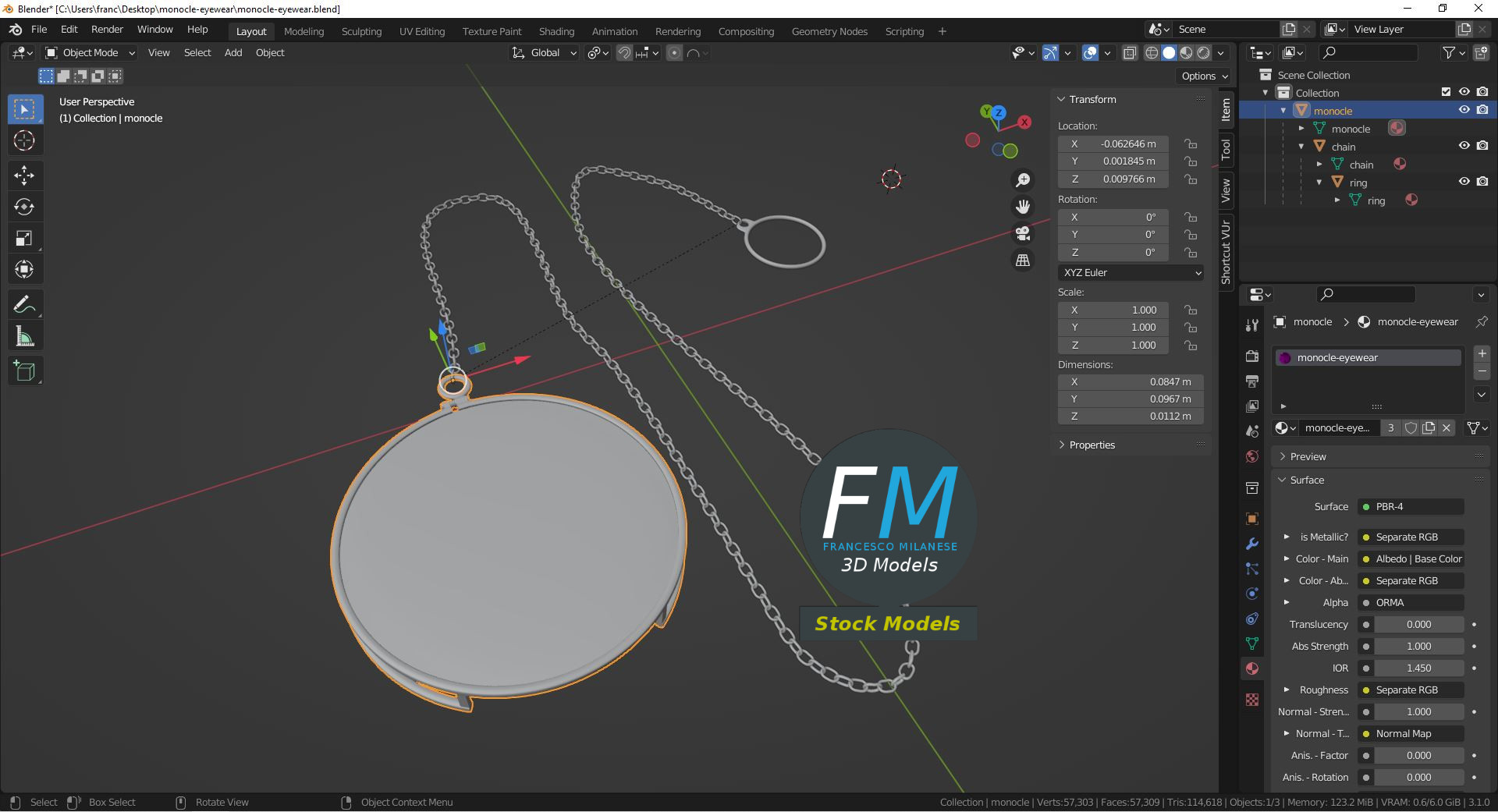1498x812 pixels.
Task: Adjust the Abs Strength slider
Action: click(x=1418, y=647)
